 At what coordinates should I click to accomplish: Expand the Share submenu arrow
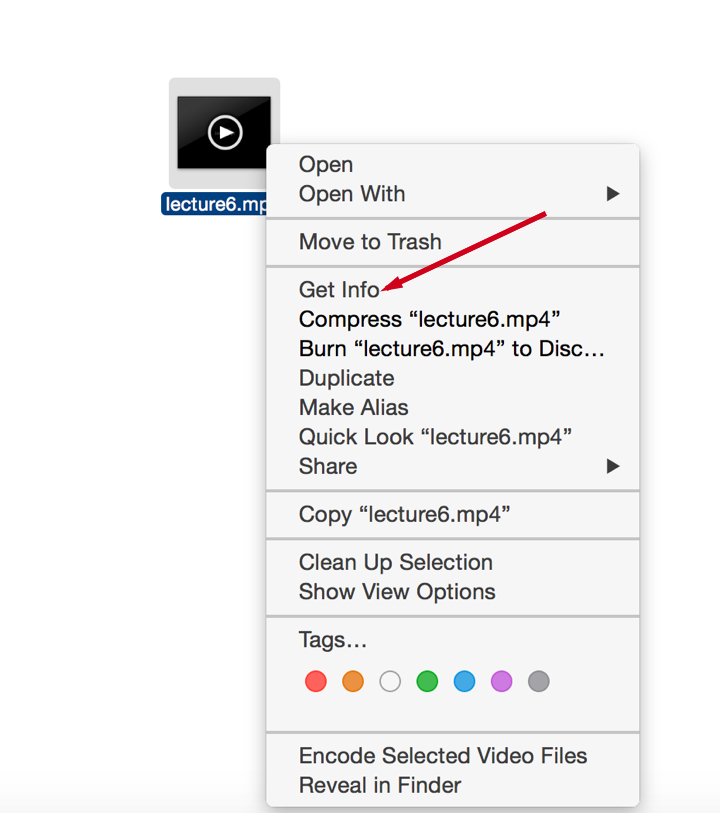click(613, 466)
